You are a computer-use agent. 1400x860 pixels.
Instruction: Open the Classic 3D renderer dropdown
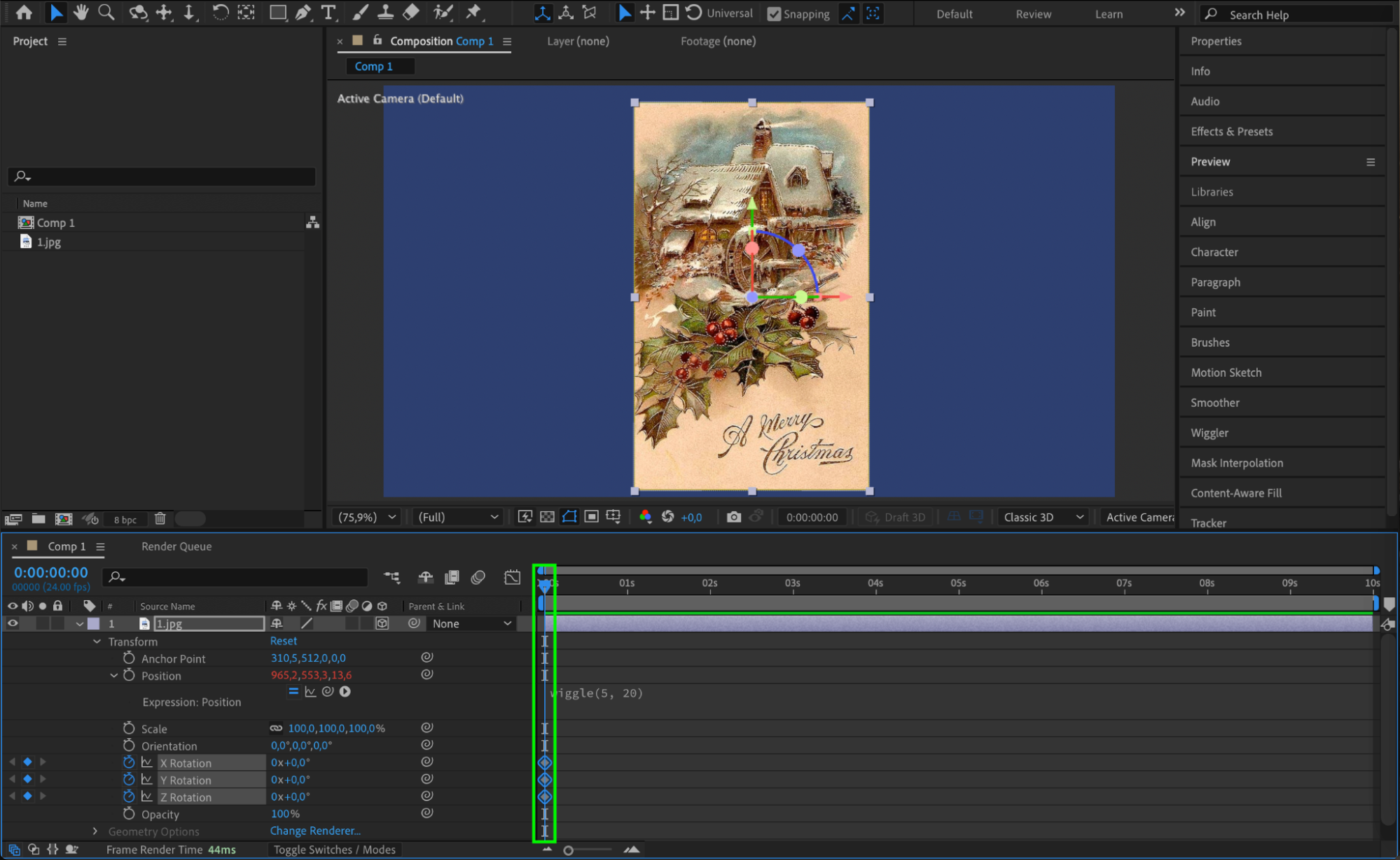click(1043, 517)
